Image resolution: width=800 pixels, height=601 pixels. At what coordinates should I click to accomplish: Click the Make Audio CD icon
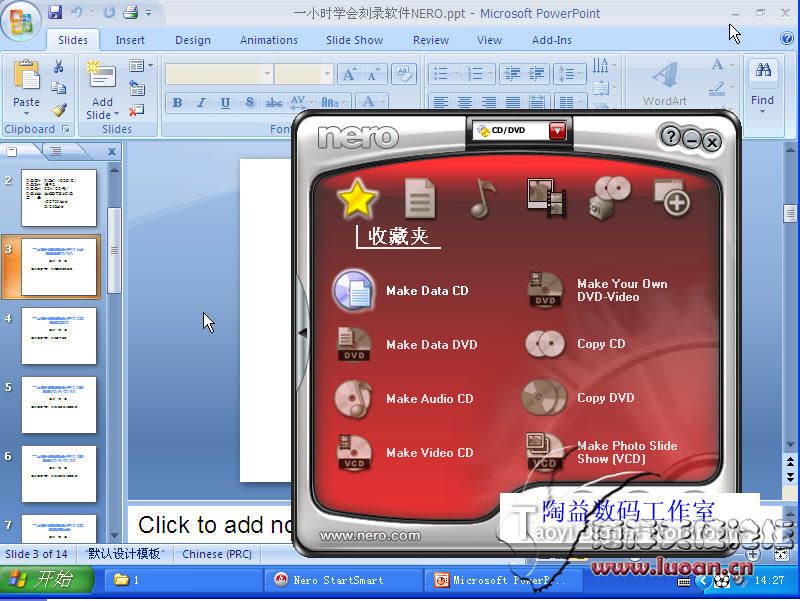point(354,398)
